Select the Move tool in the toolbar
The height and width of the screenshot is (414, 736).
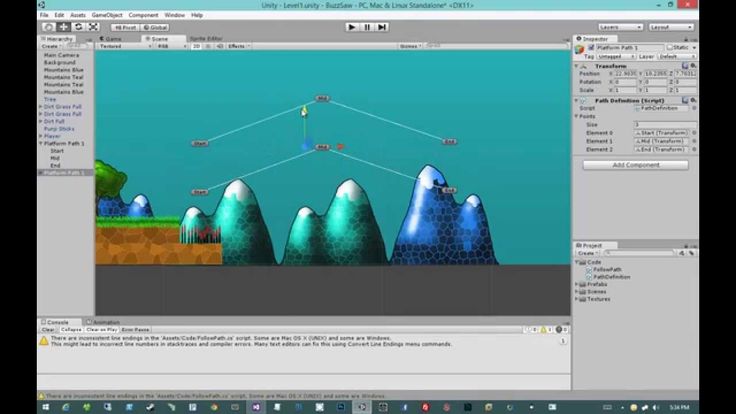click(x=63, y=27)
